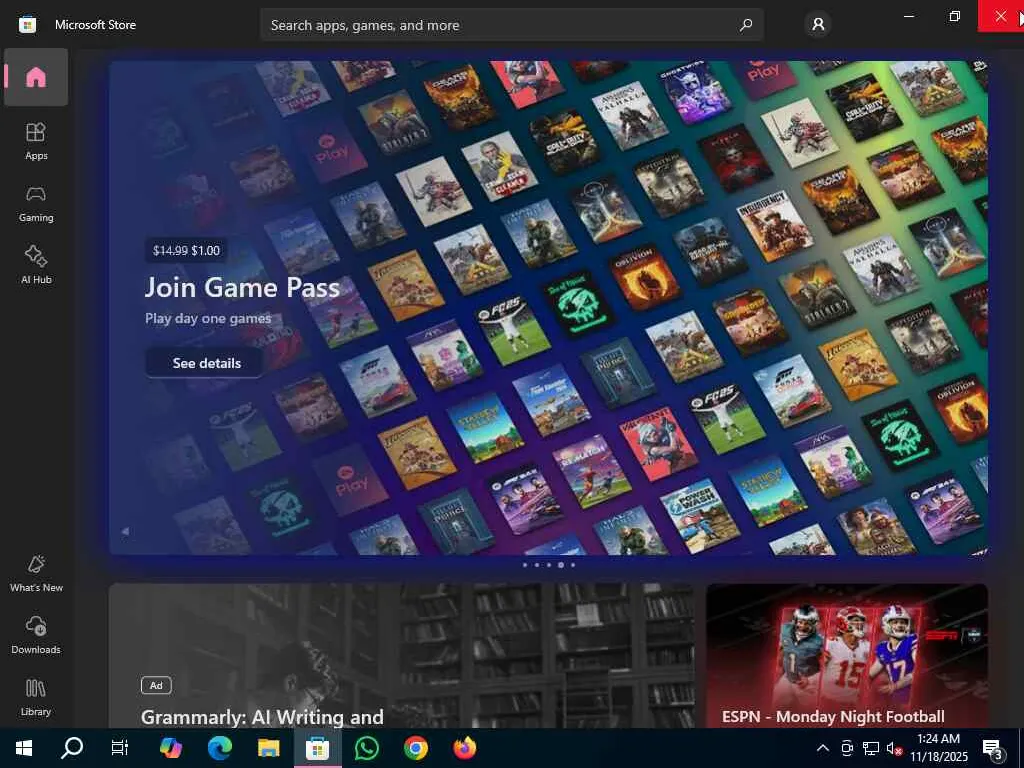Screen dimensions: 1024x768
Task: Open the Gaming section
Action: coord(36,203)
